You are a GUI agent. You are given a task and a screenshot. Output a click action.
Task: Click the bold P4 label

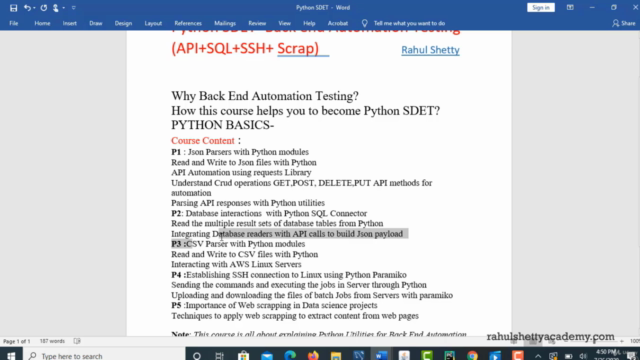coord(176,275)
